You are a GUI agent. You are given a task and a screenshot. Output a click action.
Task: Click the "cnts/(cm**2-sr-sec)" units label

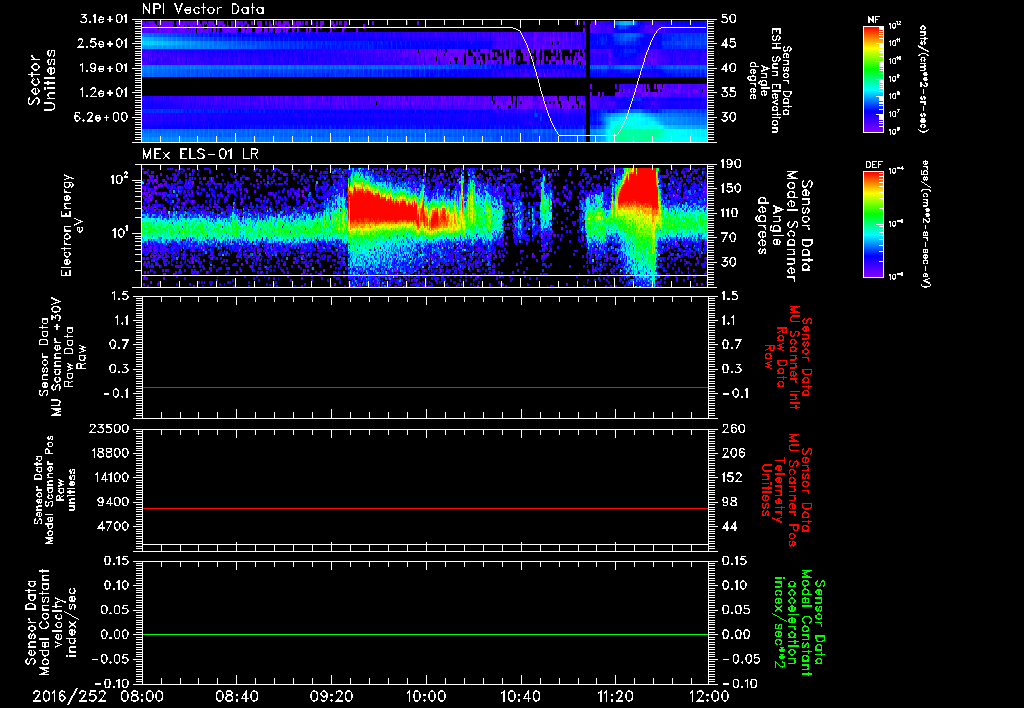tap(923, 79)
